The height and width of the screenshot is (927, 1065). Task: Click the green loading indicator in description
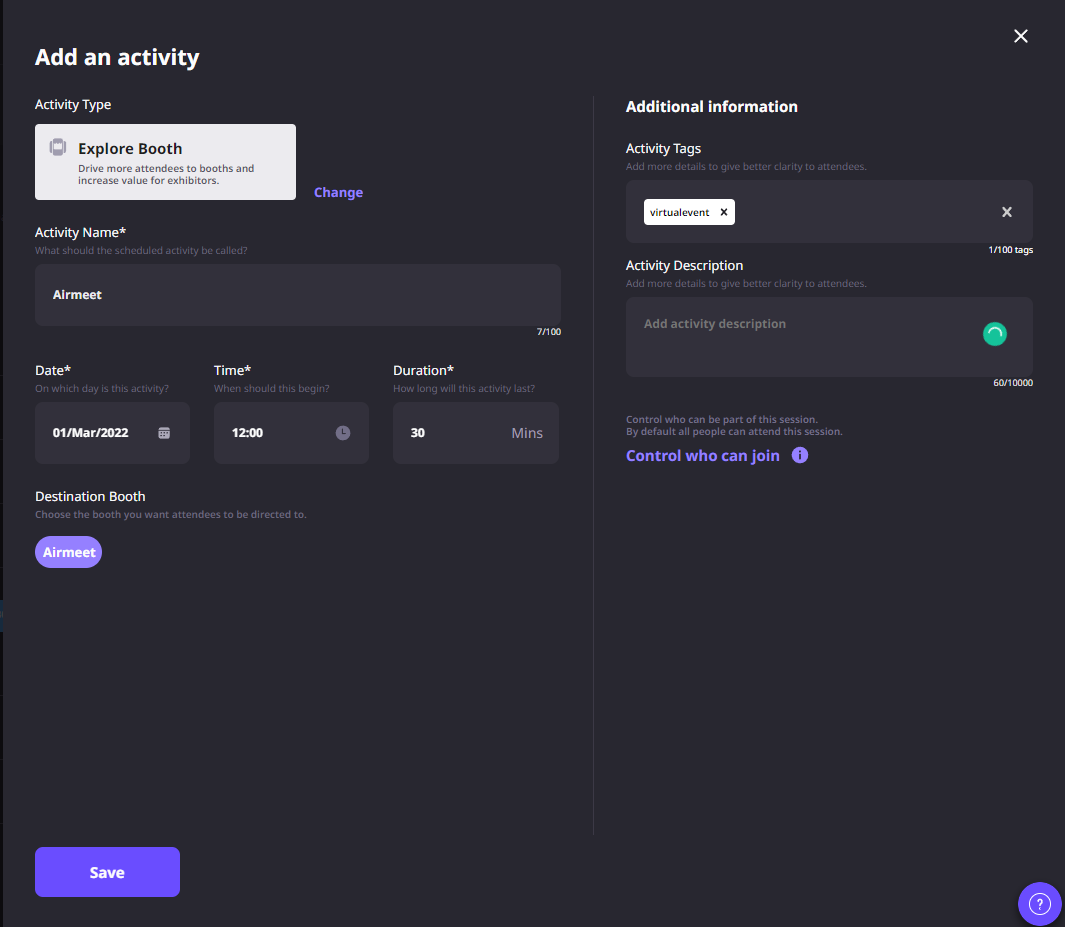(994, 335)
